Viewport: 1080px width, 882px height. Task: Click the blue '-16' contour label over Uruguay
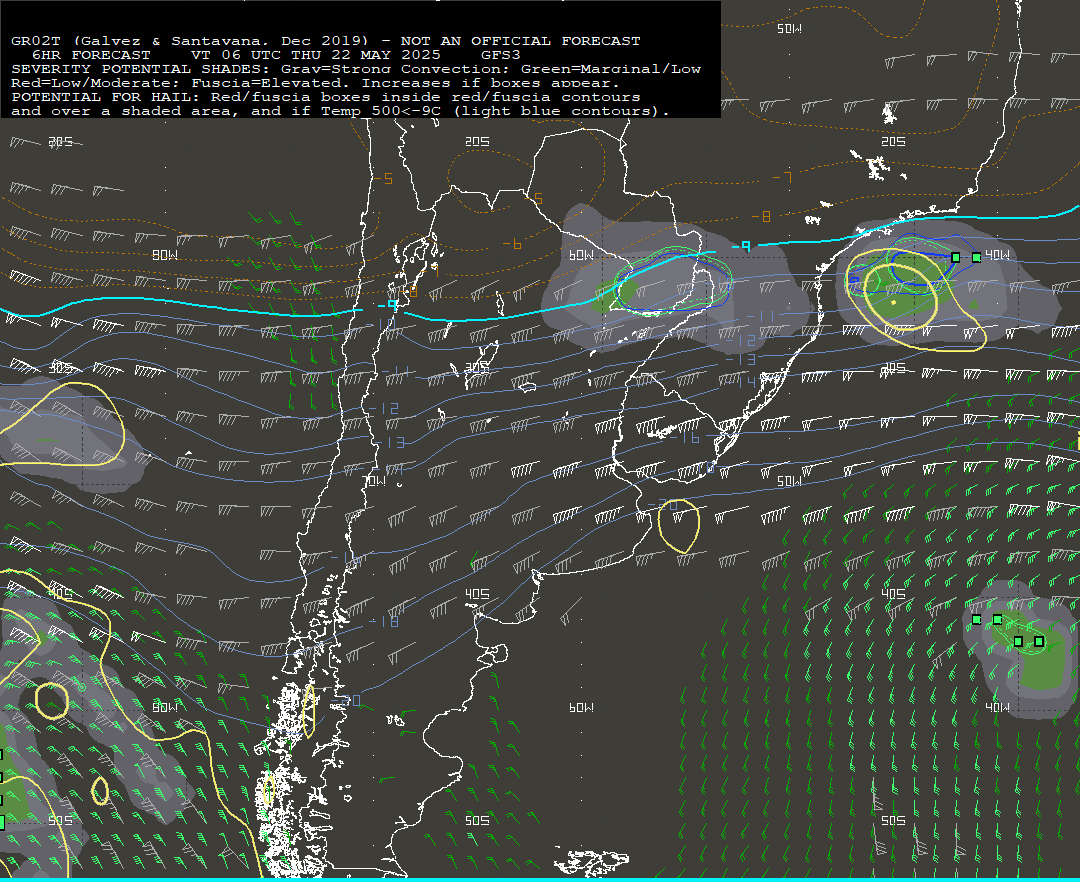(x=687, y=437)
